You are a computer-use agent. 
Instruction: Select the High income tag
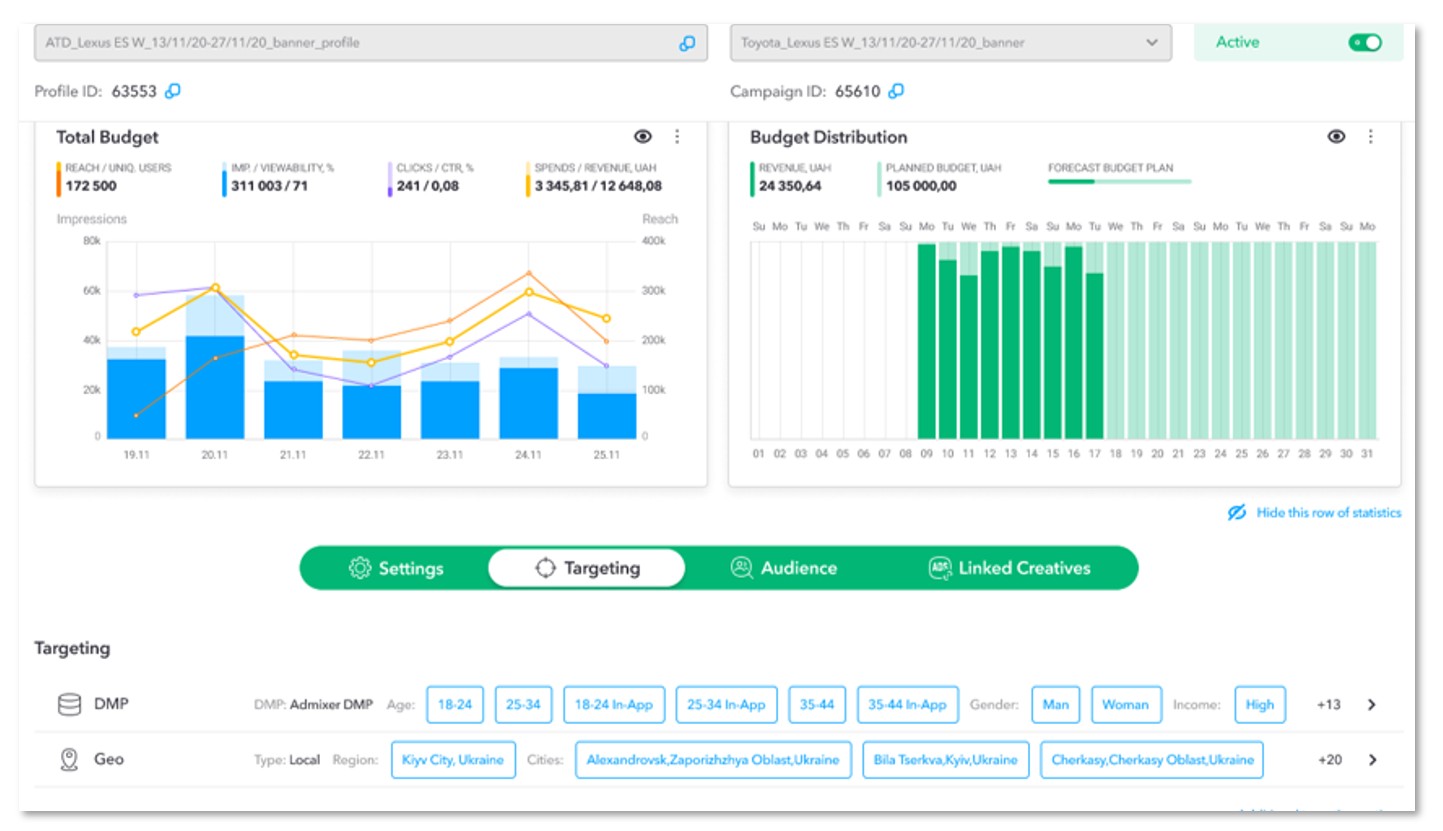point(1260,705)
